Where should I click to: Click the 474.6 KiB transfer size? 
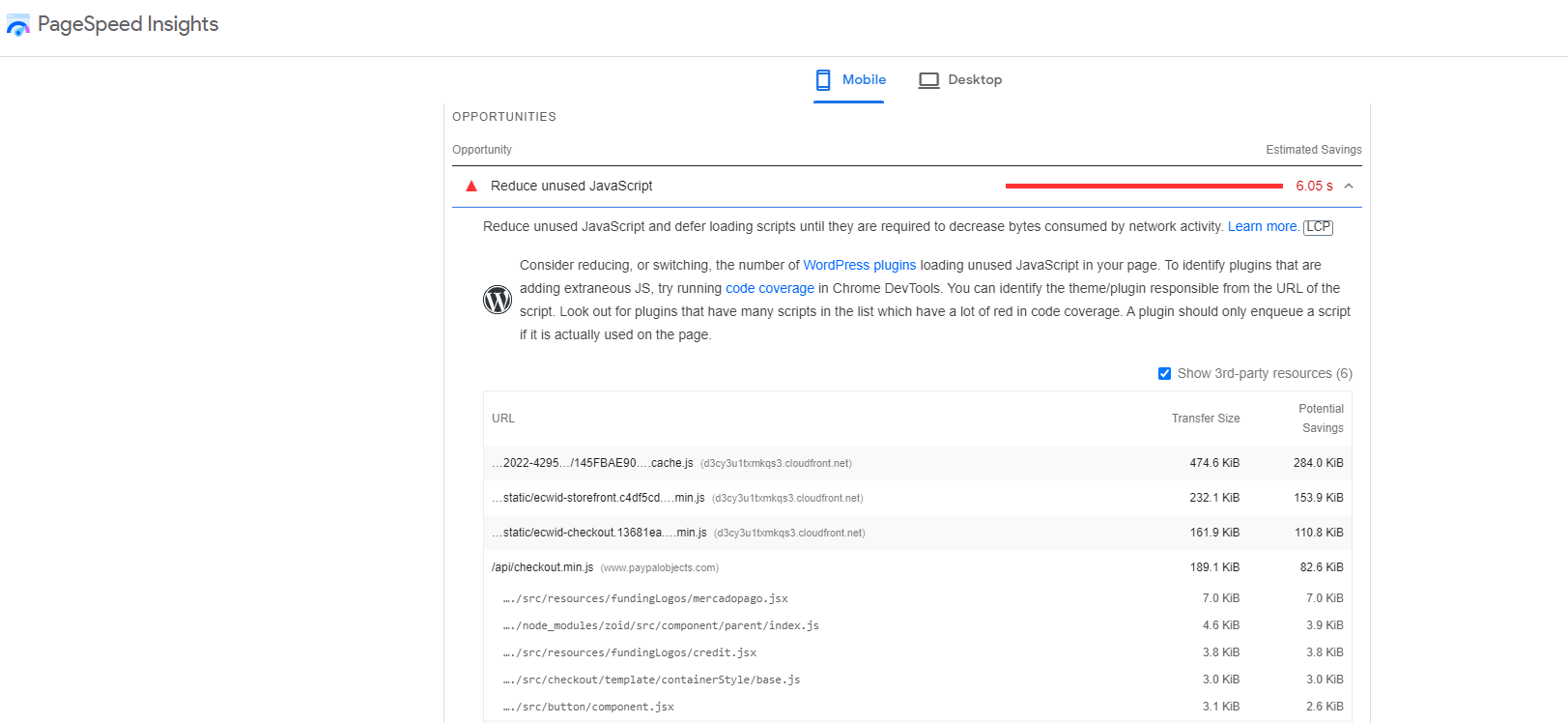click(1214, 463)
